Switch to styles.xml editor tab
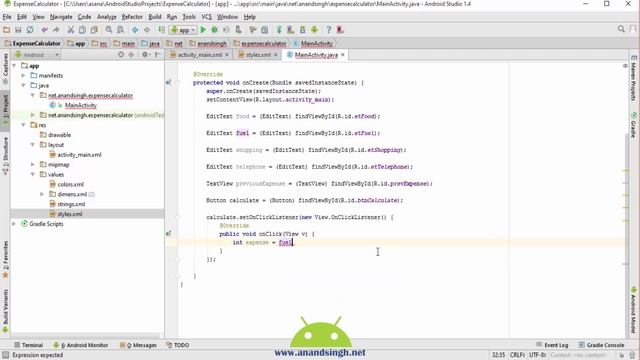Viewport: 640px width, 360px height. [258, 55]
